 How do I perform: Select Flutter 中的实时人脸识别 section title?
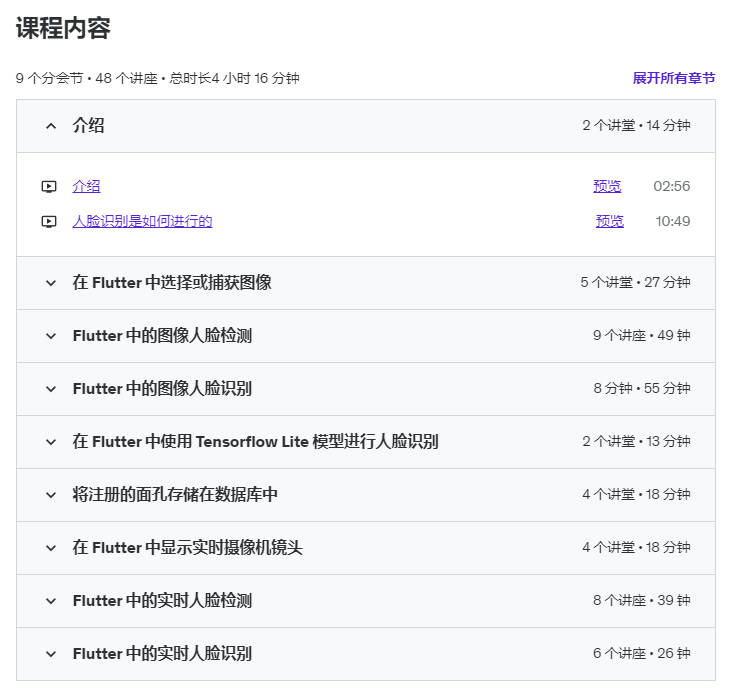pyautogui.click(x=162, y=654)
